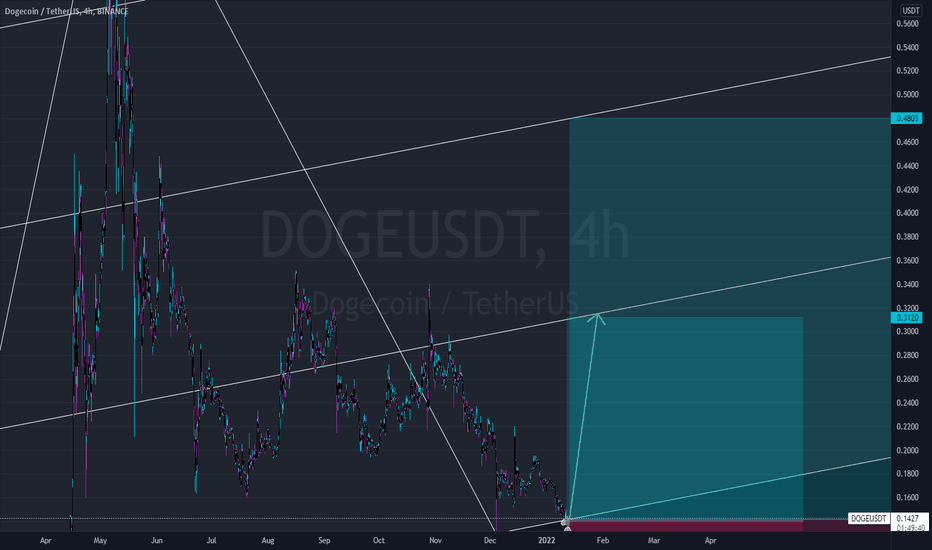Select the DOGEUSDT last-price label
This screenshot has width=932, height=550.
tap(868, 518)
